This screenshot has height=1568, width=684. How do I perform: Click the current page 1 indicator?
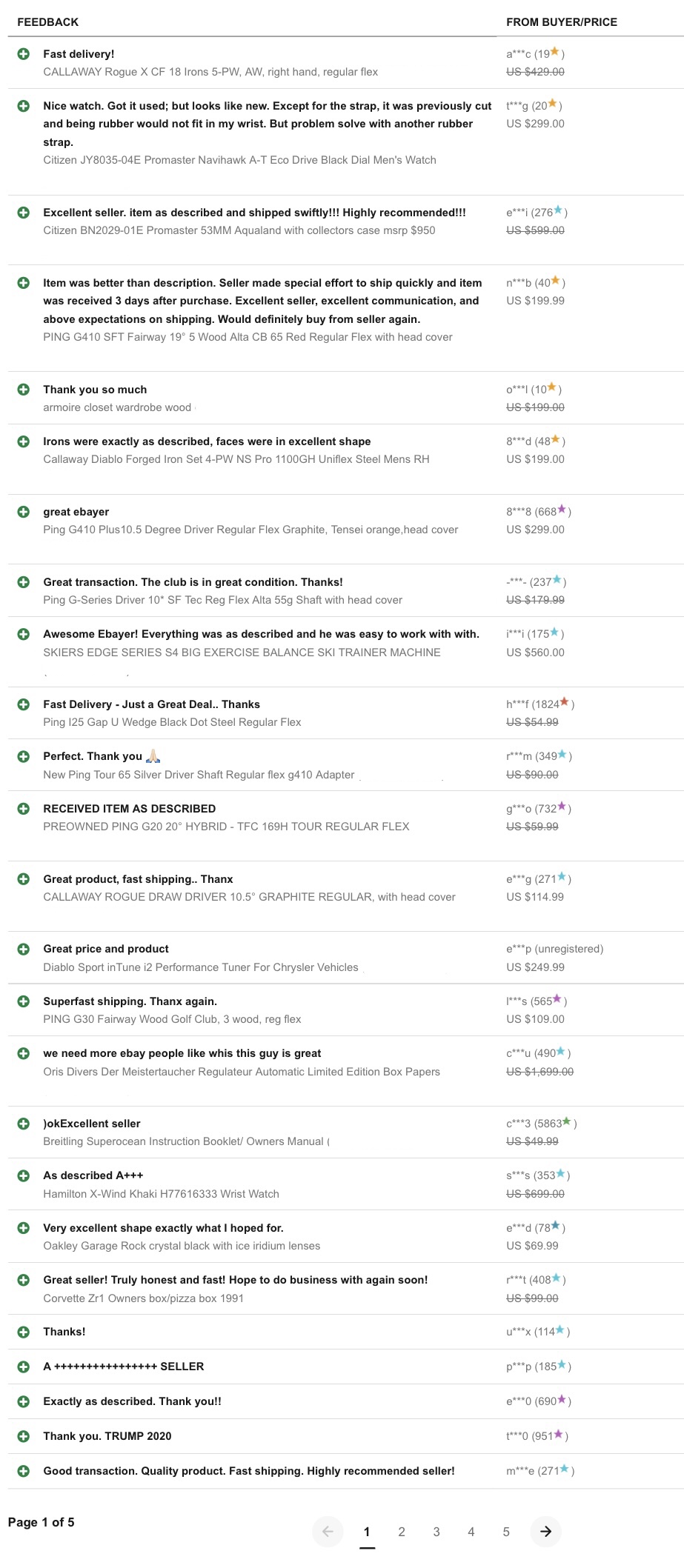click(x=367, y=1532)
